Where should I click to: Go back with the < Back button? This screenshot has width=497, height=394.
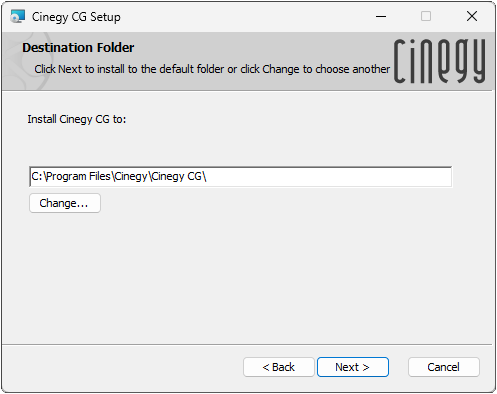(279, 367)
